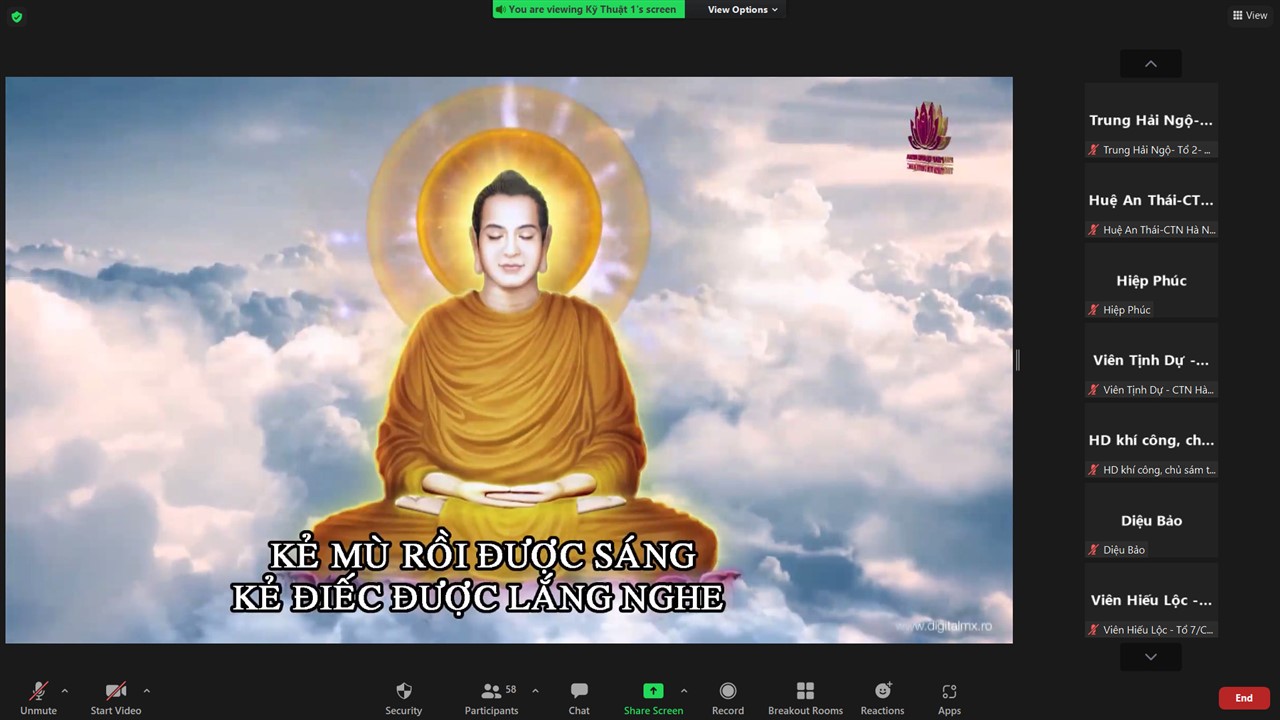Select Viên Tịnh Dự participant tile
The width and height of the screenshot is (1280, 720).
tap(1151, 361)
